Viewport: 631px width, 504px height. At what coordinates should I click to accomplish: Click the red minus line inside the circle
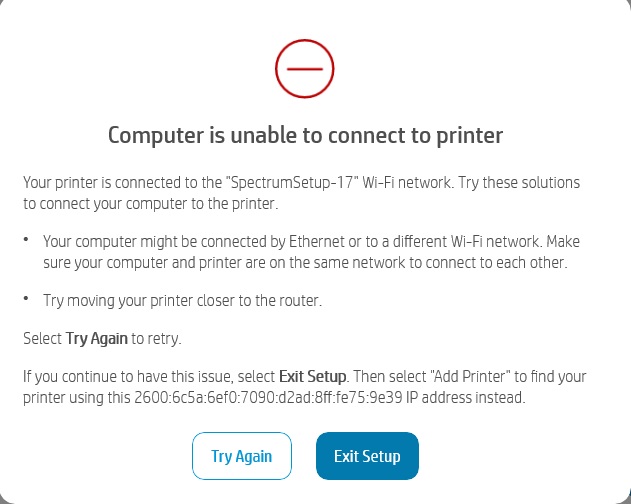click(304, 69)
